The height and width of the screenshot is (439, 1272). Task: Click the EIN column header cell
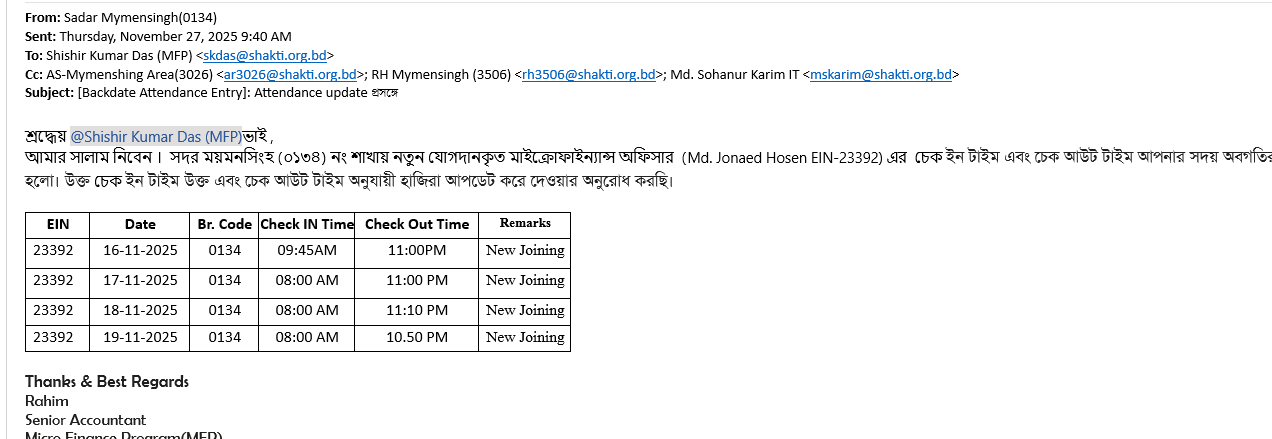(58, 225)
